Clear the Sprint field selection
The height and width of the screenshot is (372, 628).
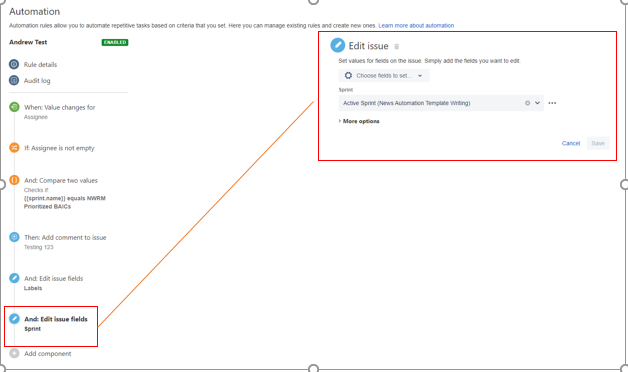[527, 103]
